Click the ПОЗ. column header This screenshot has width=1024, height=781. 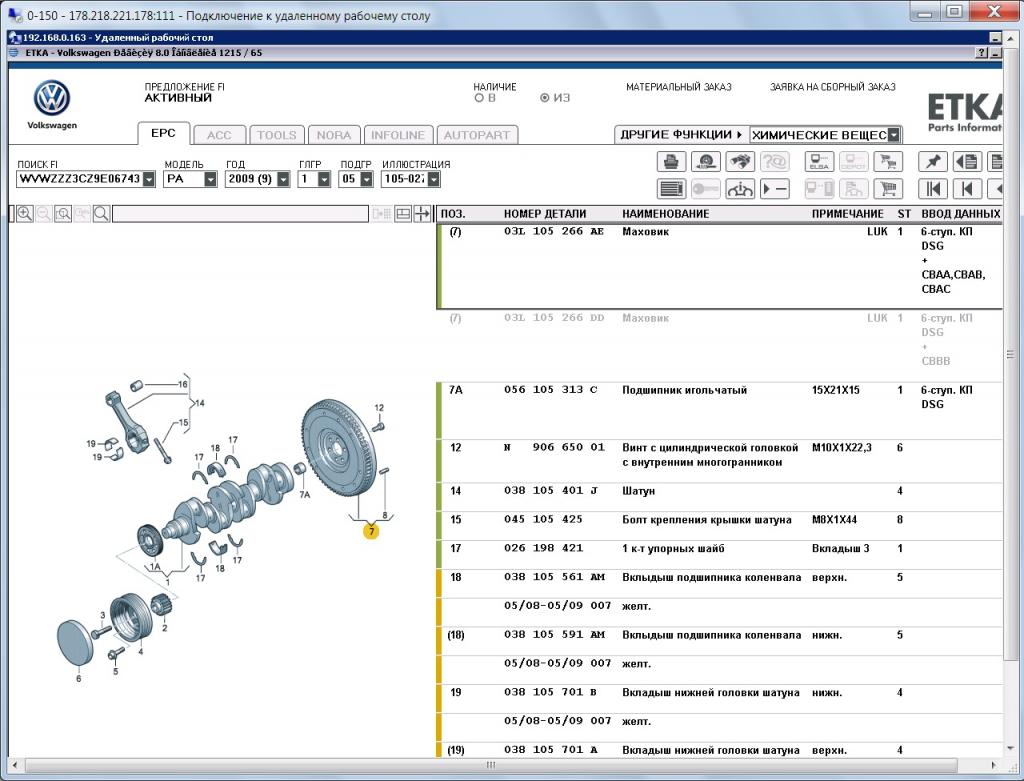(x=453, y=214)
